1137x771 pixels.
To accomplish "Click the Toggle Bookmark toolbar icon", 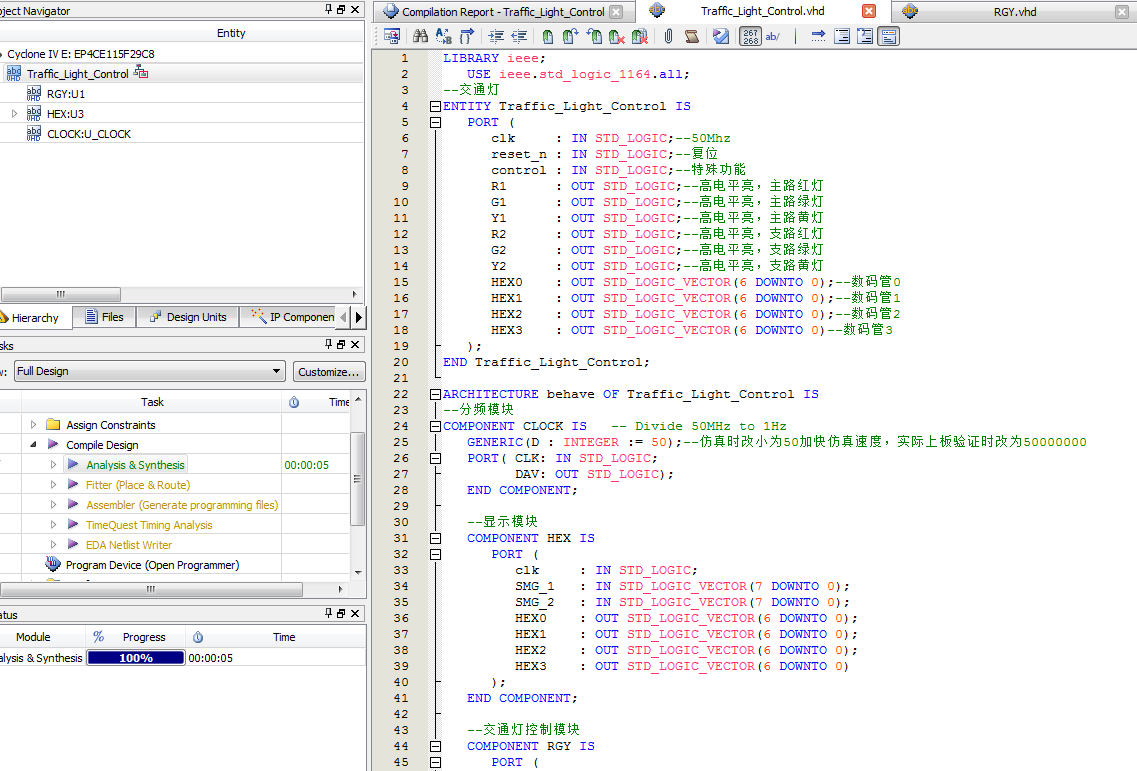I will [547, 37].
